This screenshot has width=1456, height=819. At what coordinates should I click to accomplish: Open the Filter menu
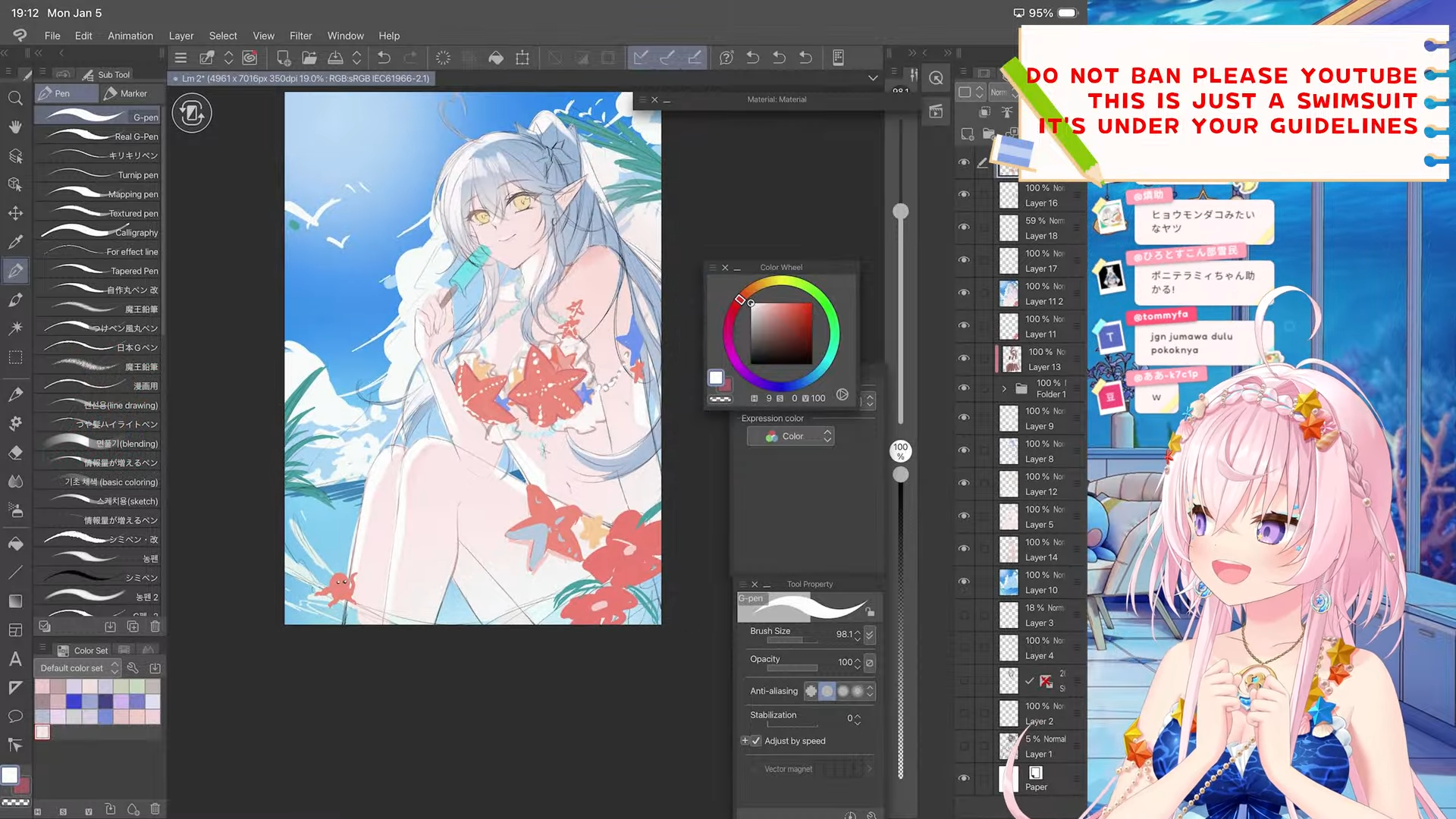coord(300,36)
